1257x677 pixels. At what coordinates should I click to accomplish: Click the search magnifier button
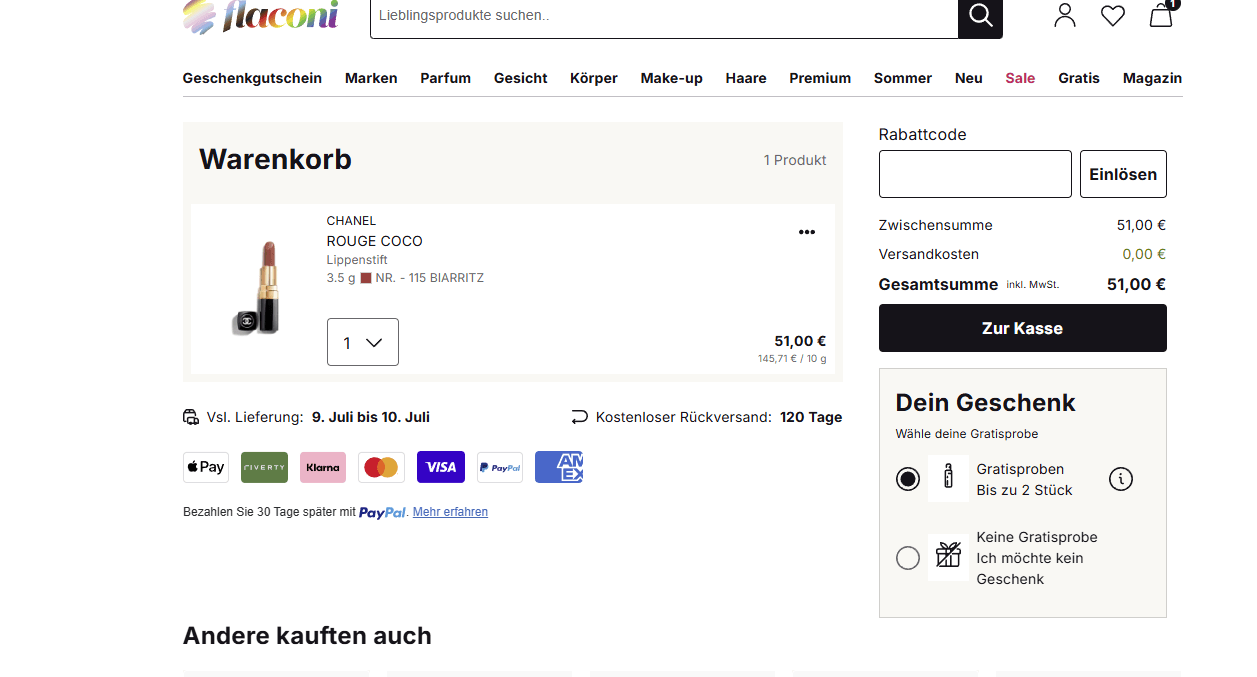(x=980, y=17)
